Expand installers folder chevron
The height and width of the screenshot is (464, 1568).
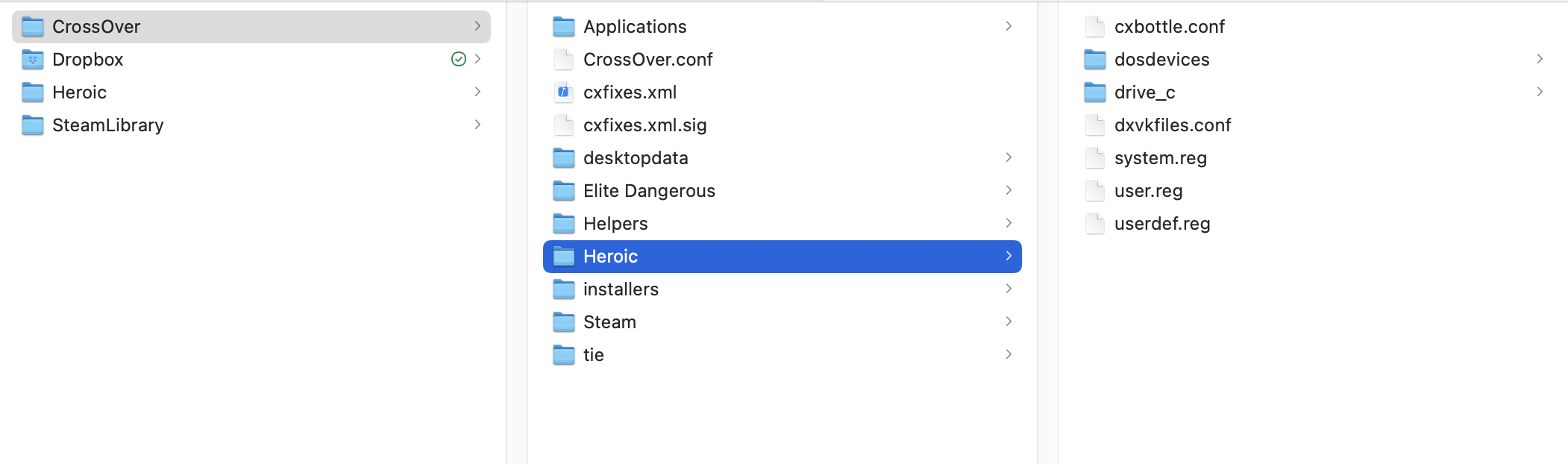pos(1009,289)
